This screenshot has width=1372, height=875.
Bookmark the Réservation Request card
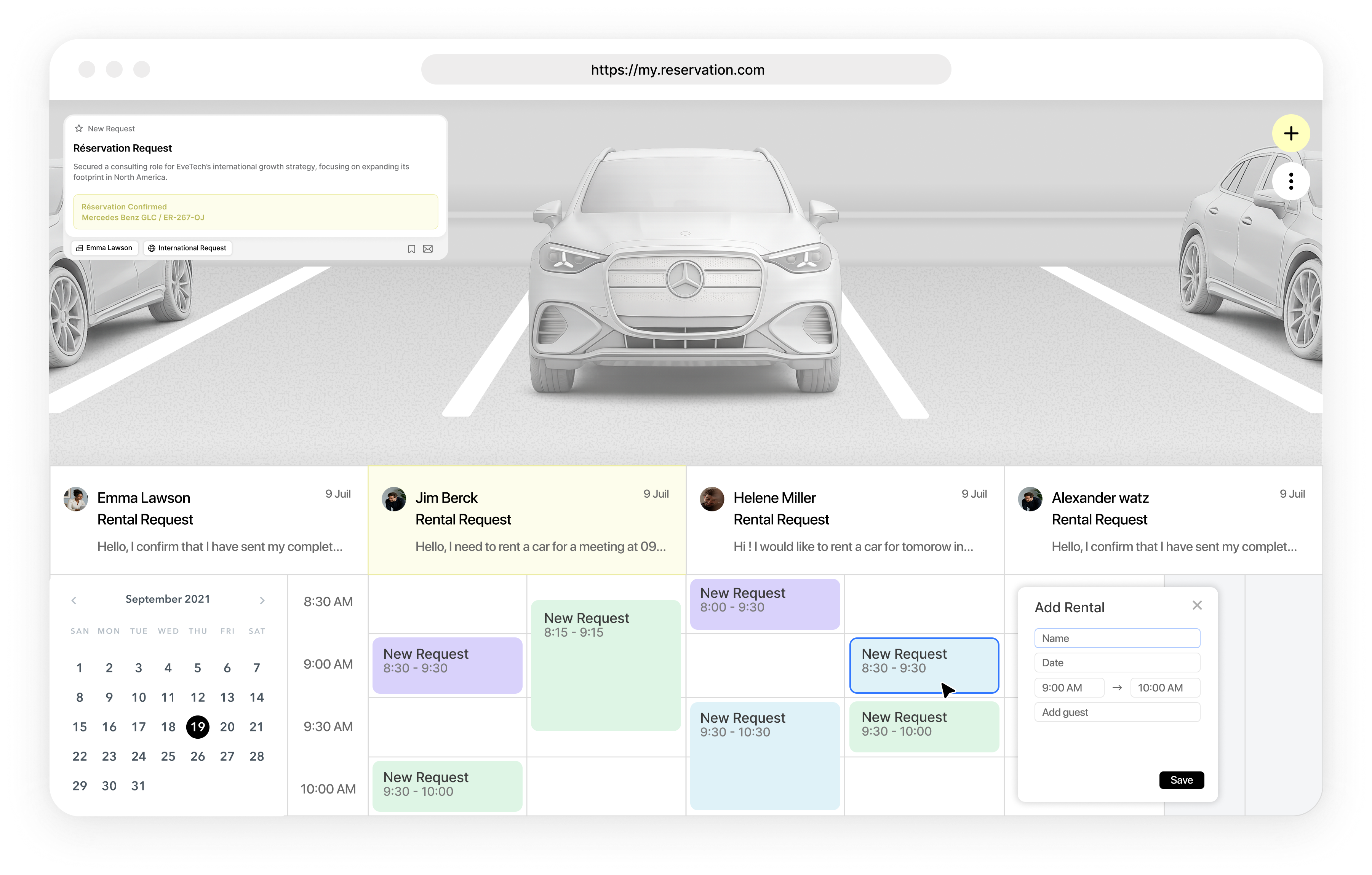tap(411, 249)
